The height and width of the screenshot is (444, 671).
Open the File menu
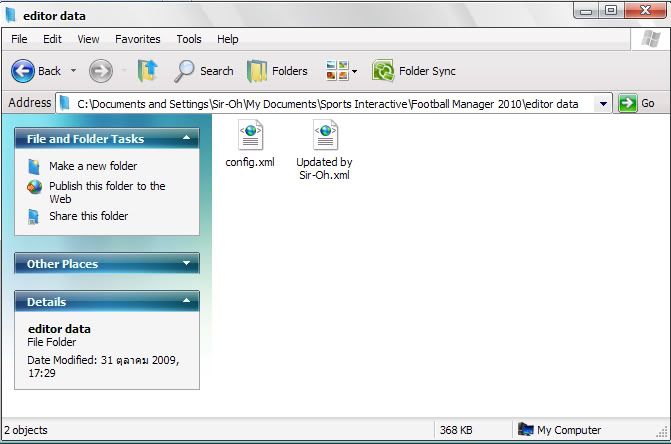[19, 39]
